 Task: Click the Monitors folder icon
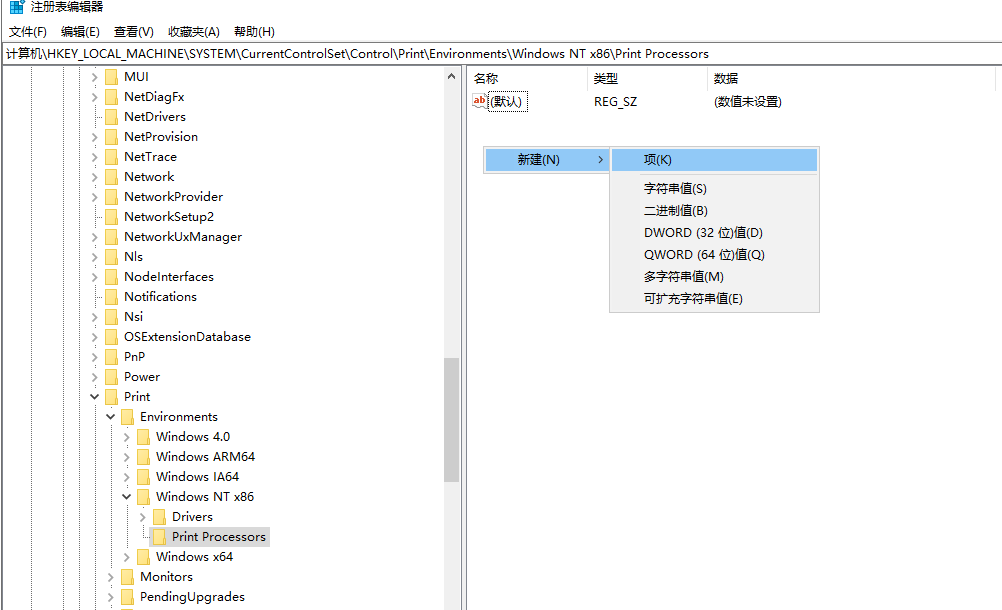pyautogui.click(x=127, y=577)
